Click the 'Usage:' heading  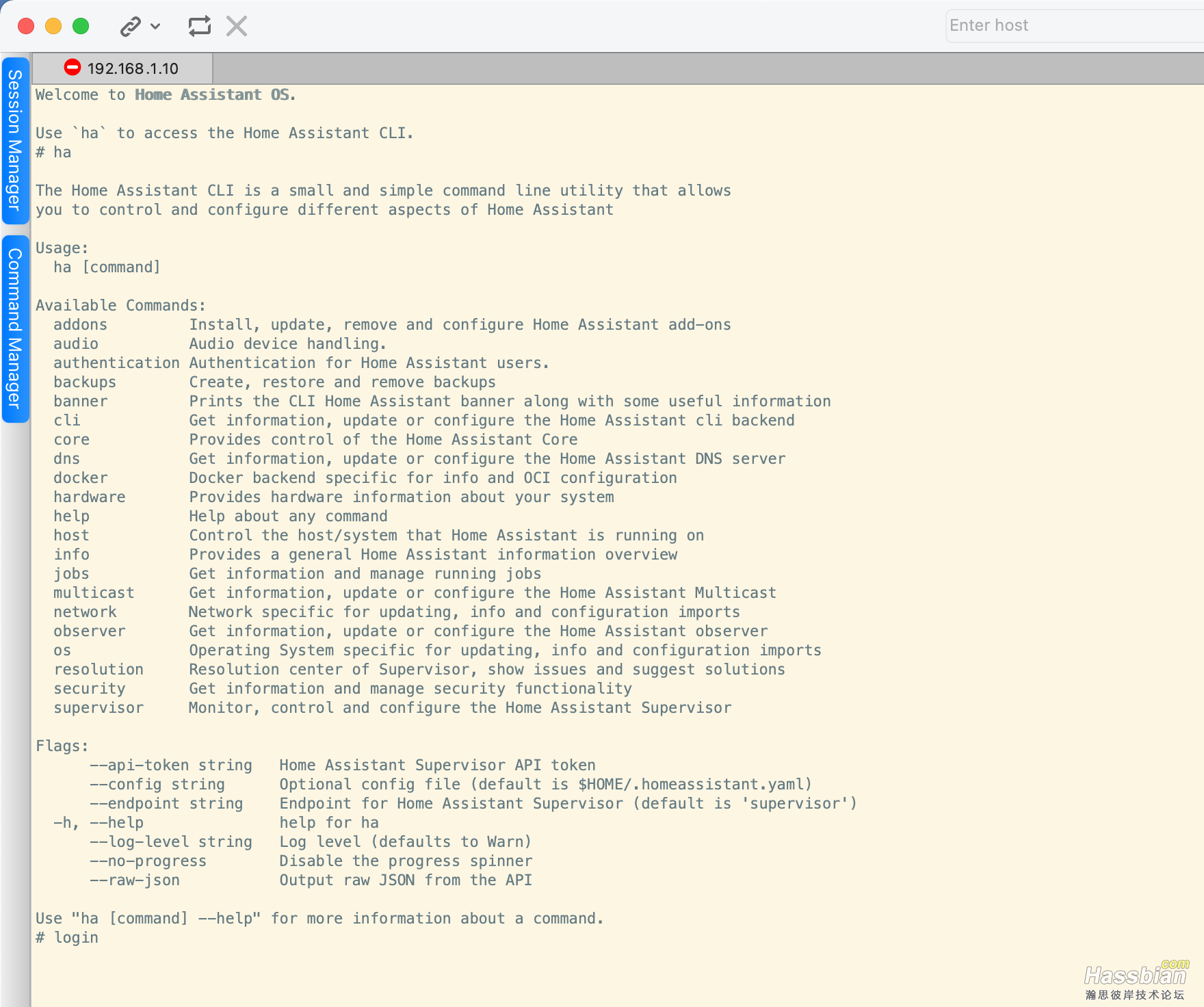[x=62, y=248]
